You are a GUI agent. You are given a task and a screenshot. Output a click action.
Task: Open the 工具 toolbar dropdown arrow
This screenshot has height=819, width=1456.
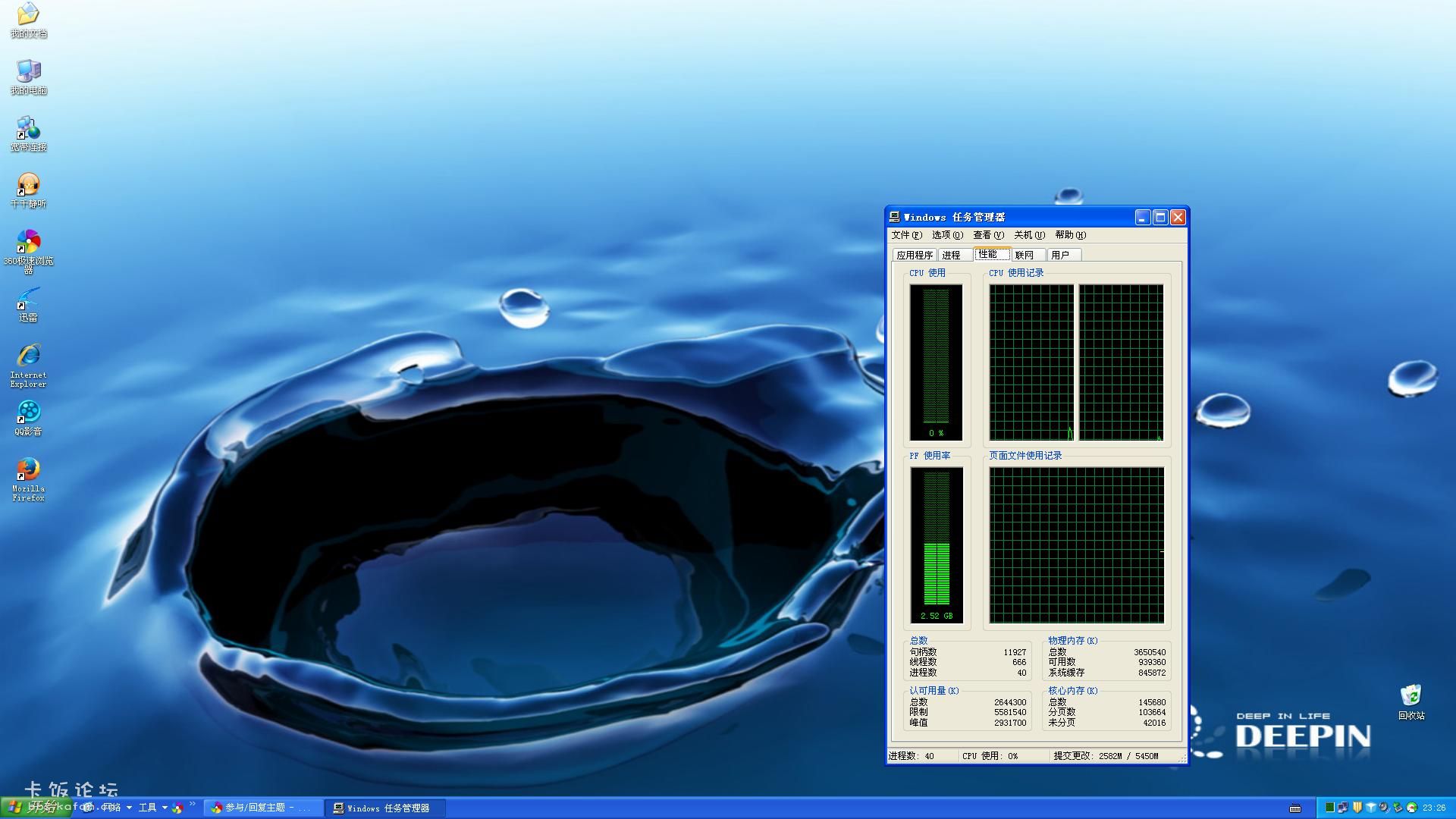tap(165, 808)
